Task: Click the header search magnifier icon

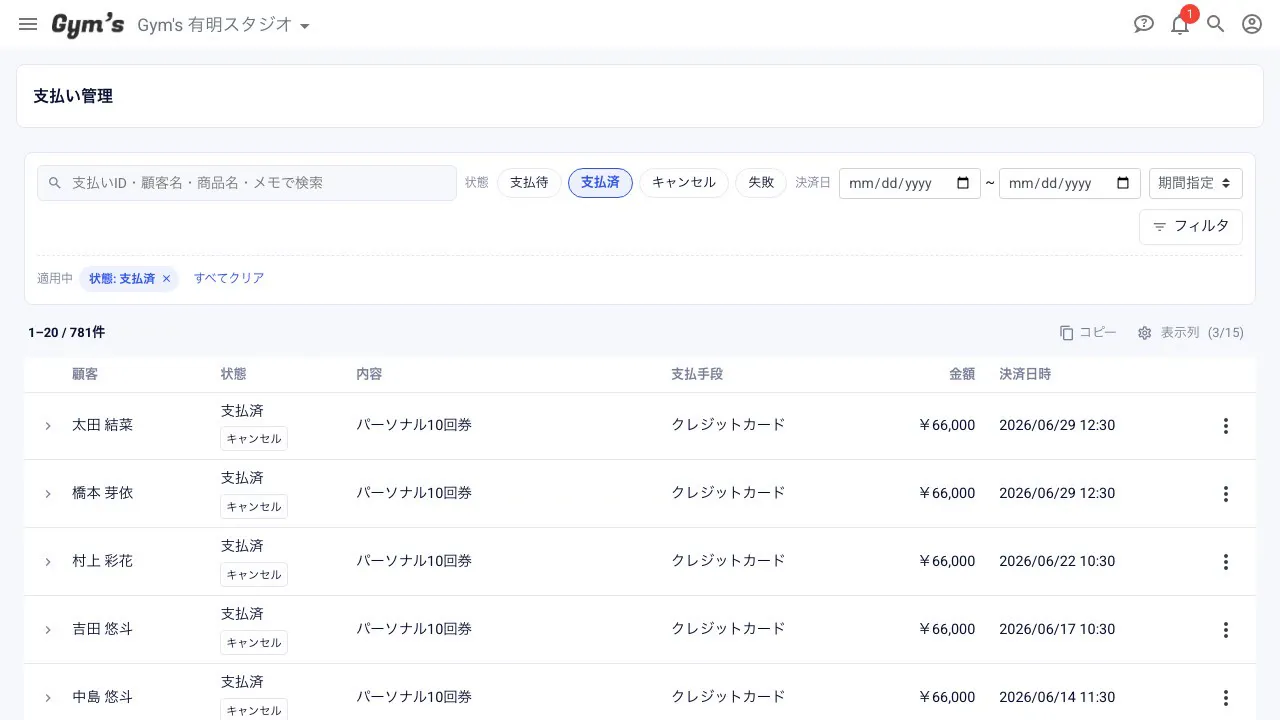Action: coord(1216,24)
